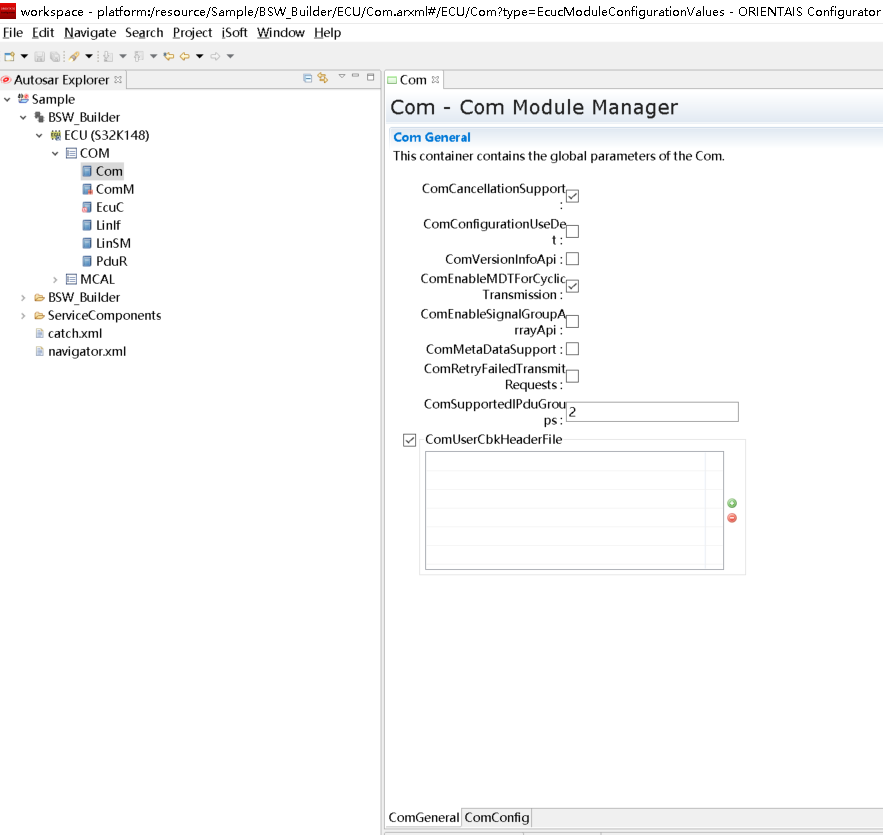This screenshot has width=883, height=835.
Task: Open the Autosar Explorer View Menu dropdown
Action: 341,78
